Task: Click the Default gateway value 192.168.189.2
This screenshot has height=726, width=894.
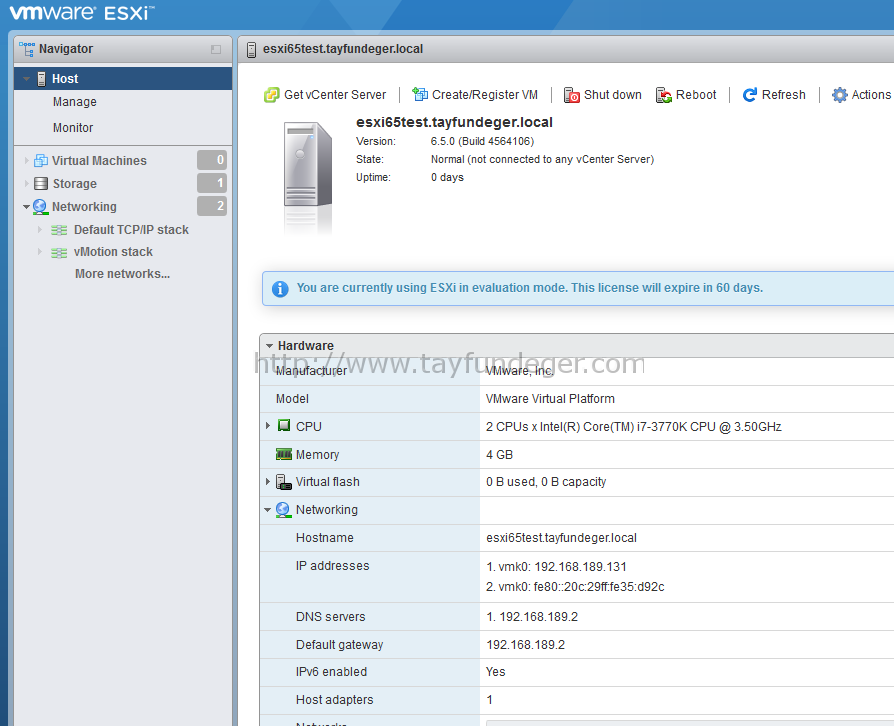Action: click(526, 644)
